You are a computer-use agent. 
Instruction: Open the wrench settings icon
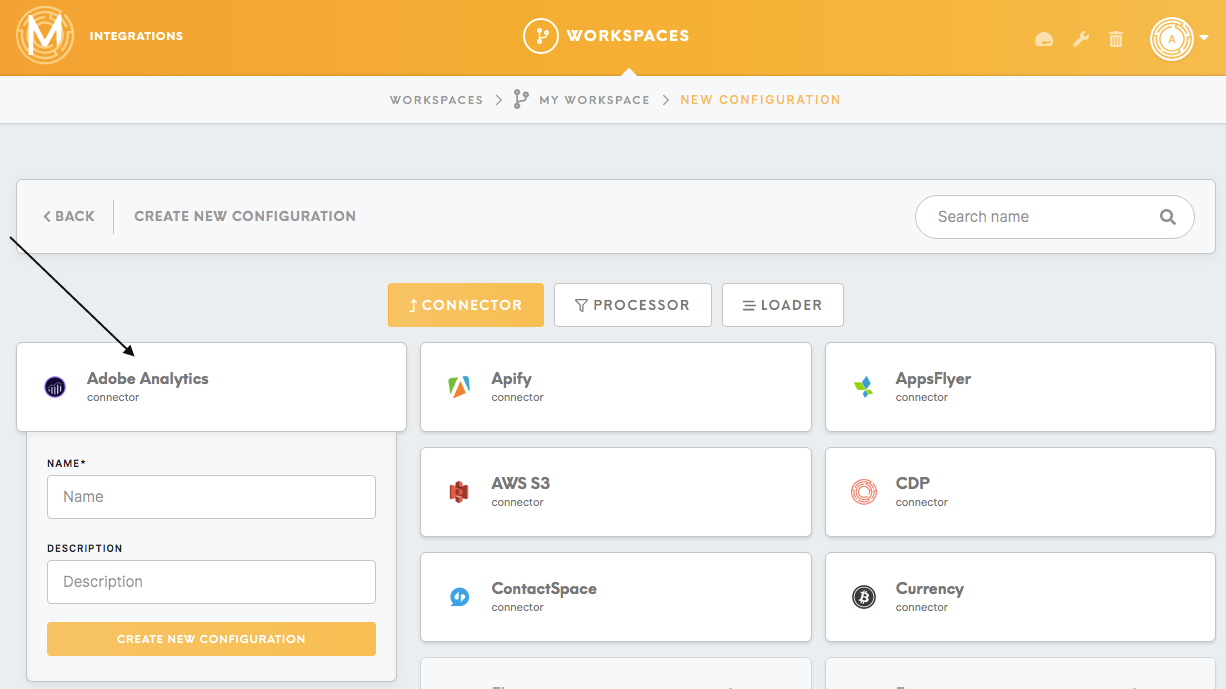(x=1081, y=39)
